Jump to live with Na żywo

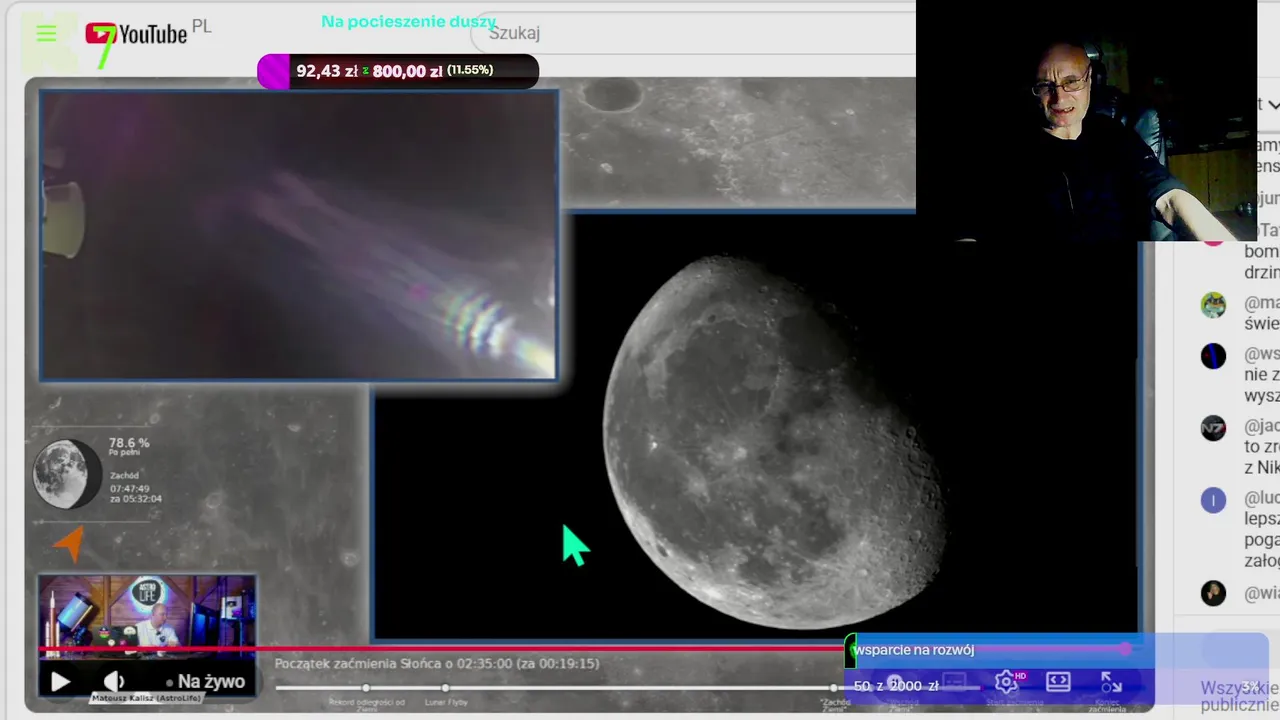(205, 682)
